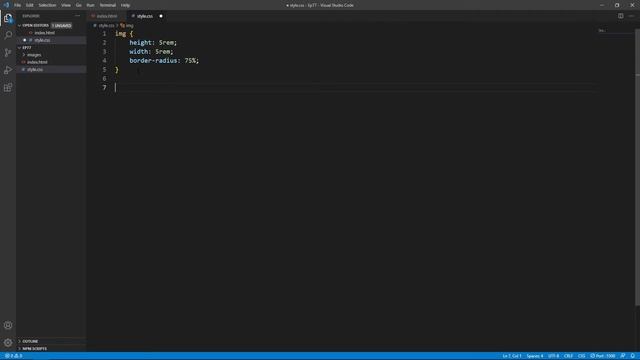
Task: Click the 'border-radius: 75%;' line
Action: click(x=164, y=60)
